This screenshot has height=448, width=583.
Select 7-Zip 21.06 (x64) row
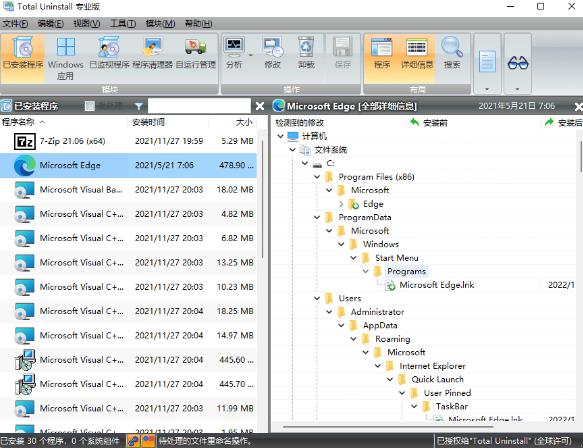[128, 141]
